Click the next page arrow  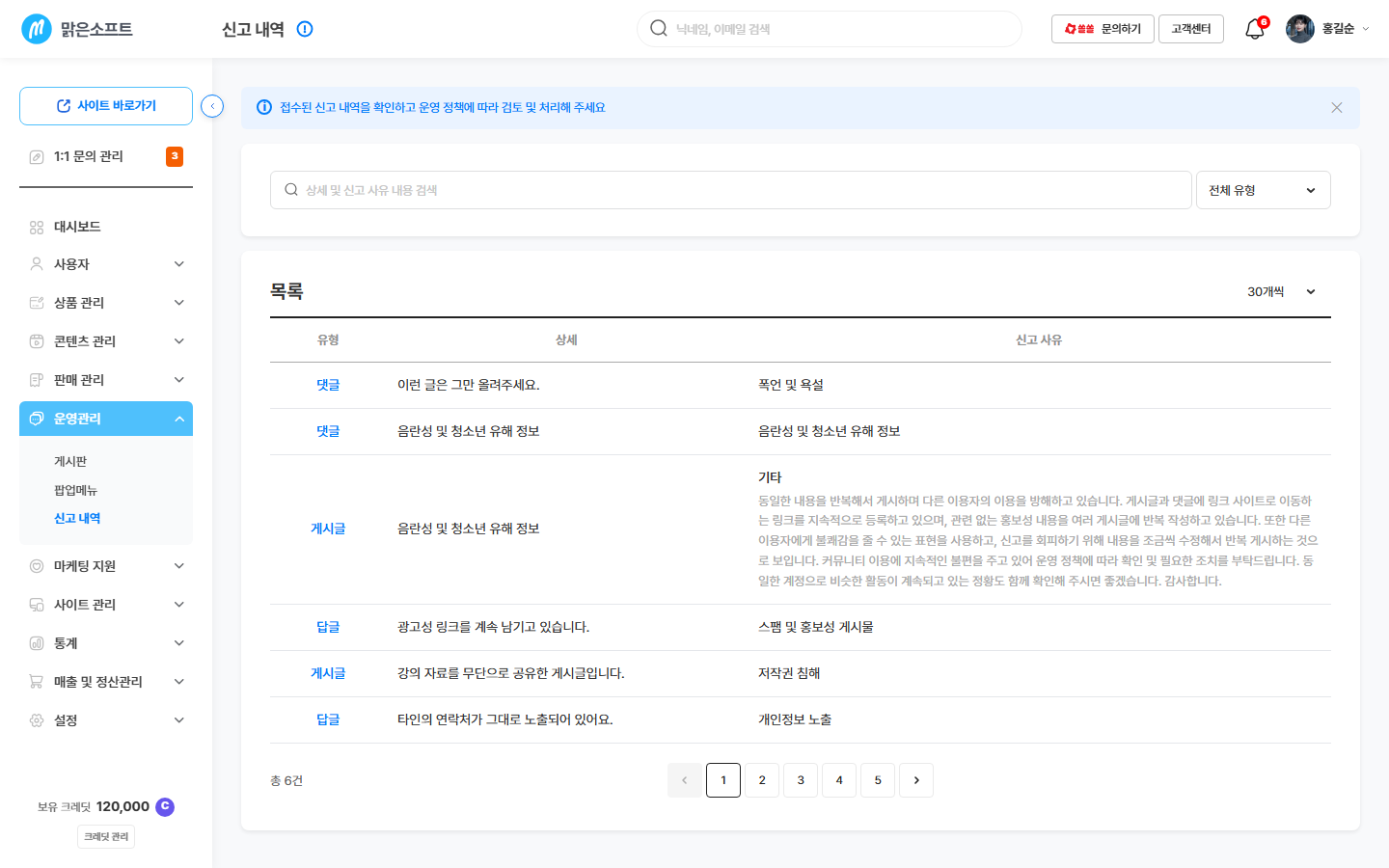916,780
